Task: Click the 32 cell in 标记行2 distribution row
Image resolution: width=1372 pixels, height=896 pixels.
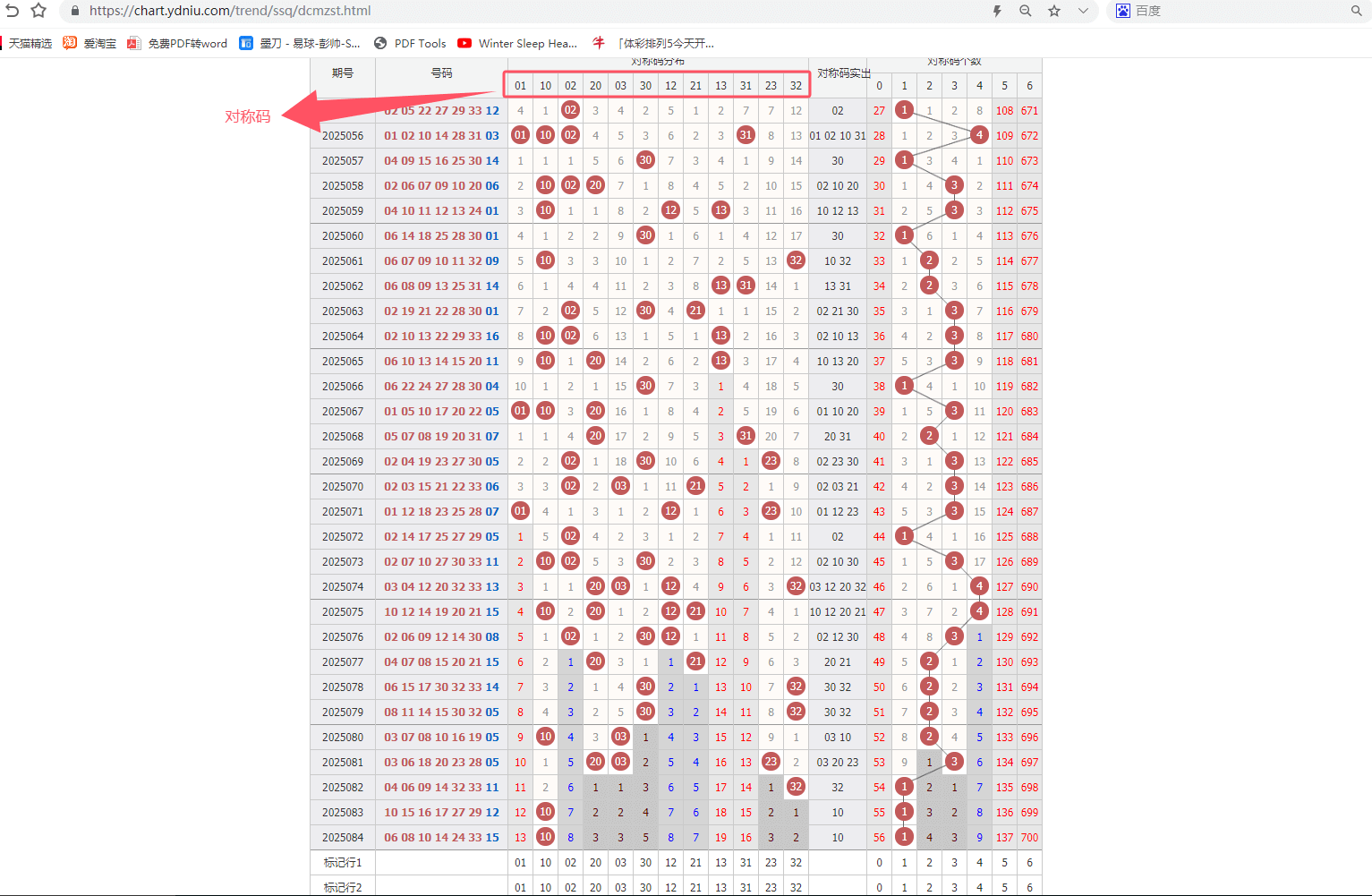Action: pos(796,887)
